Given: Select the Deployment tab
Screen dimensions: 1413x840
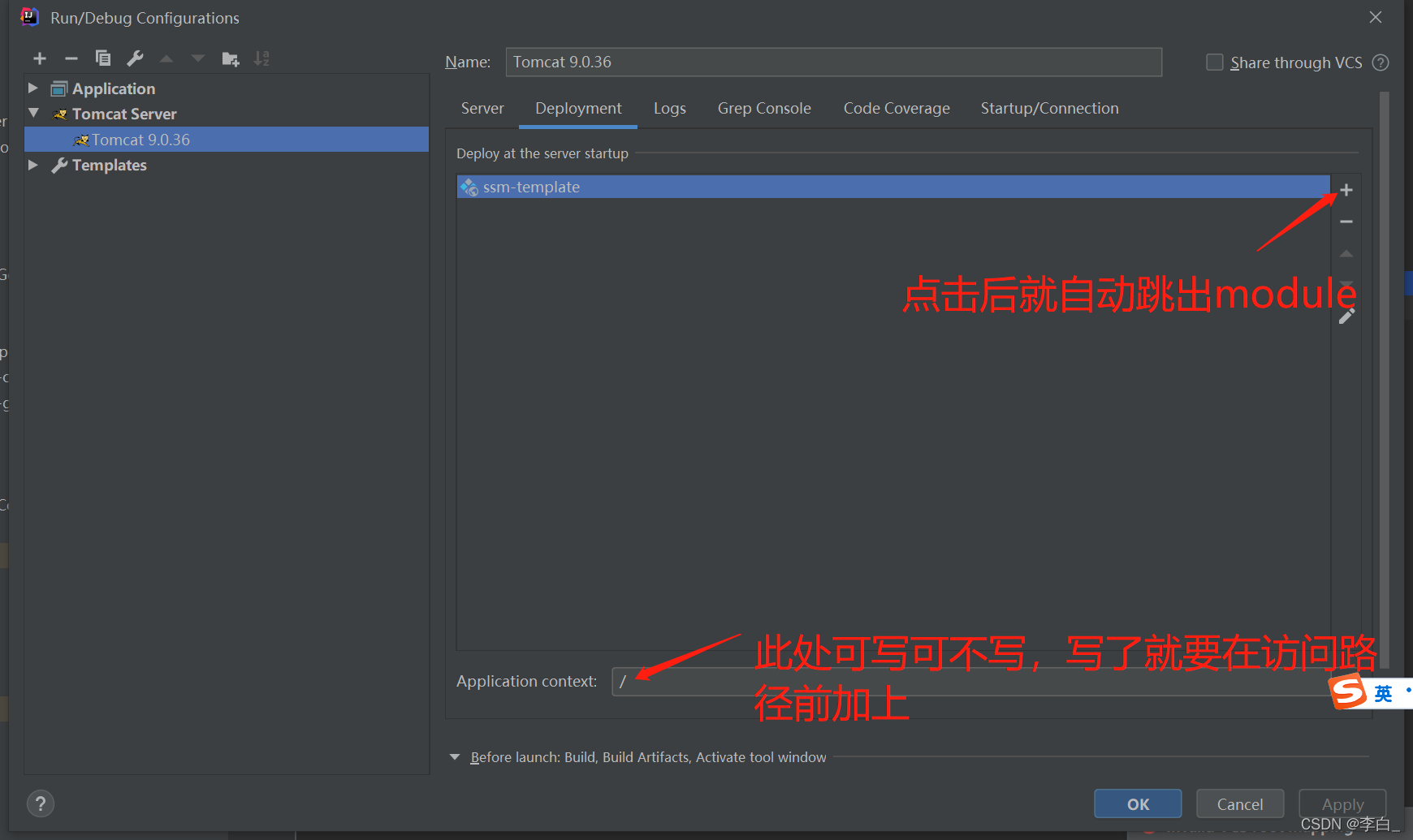Looking at the screenshot, I should [578, 108].
